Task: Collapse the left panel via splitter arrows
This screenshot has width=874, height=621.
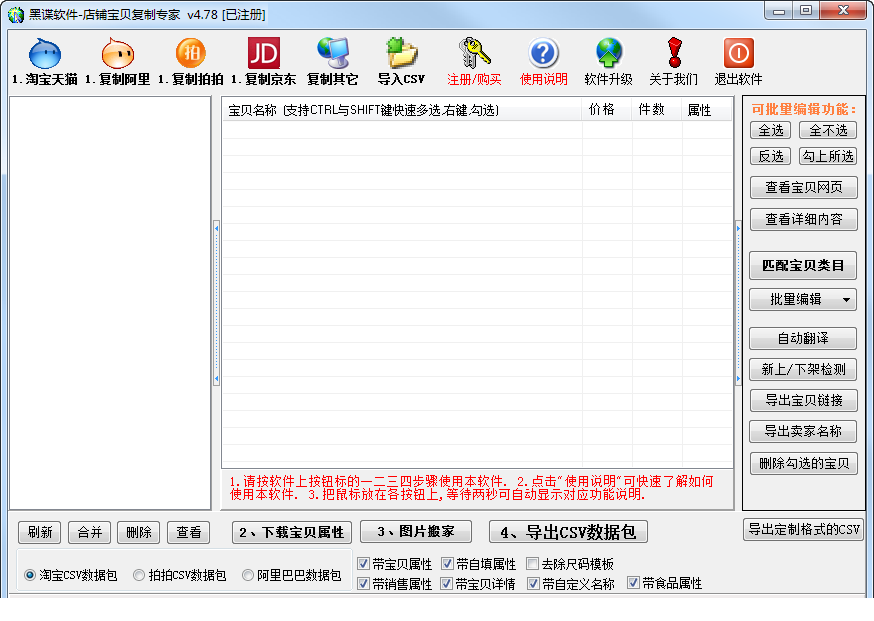Action: (x=216, y=304)
